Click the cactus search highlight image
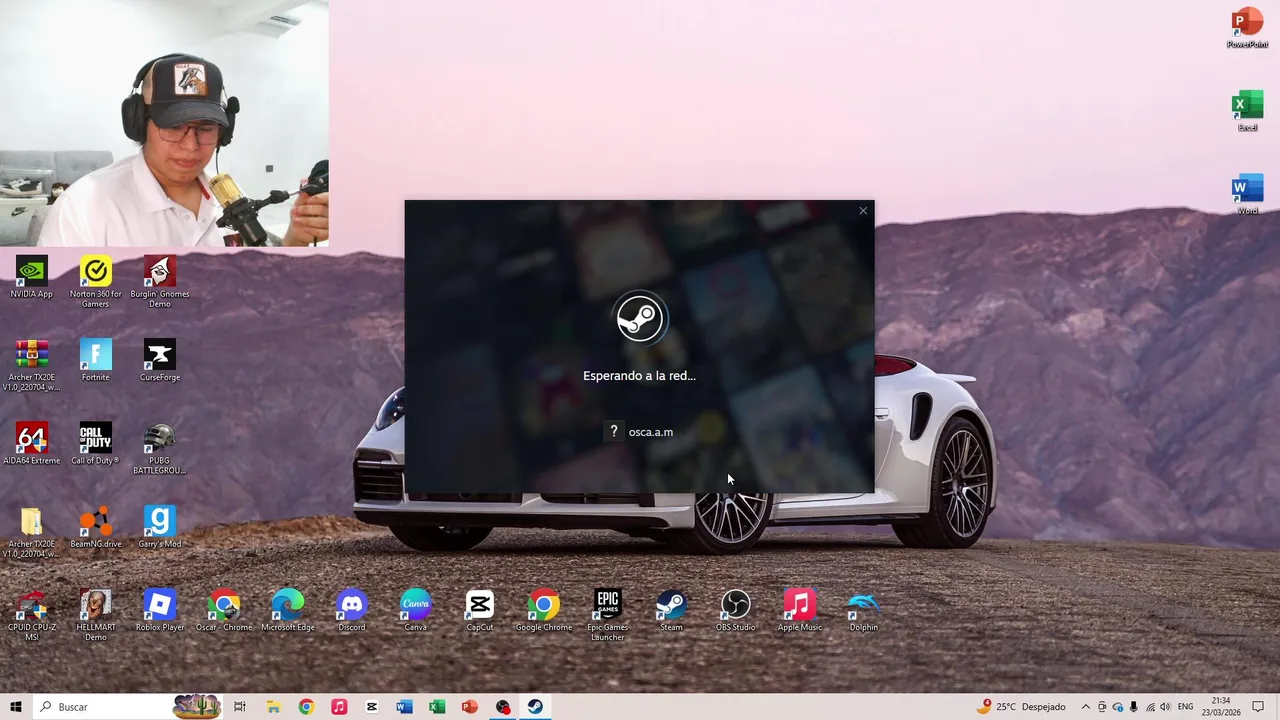This screenshot has width=1280, height=720. (197, 706)
